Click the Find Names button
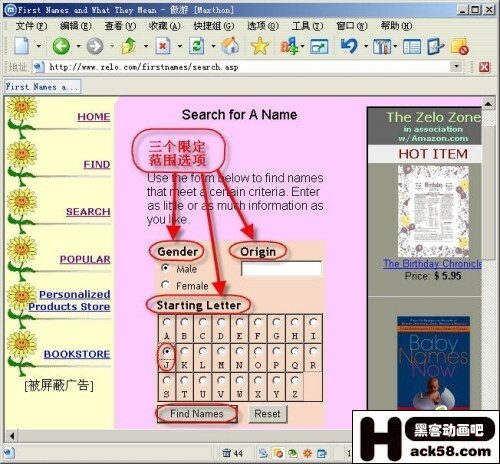The width and height of the screenshot is (500, 464). click(x=197, y=414)
